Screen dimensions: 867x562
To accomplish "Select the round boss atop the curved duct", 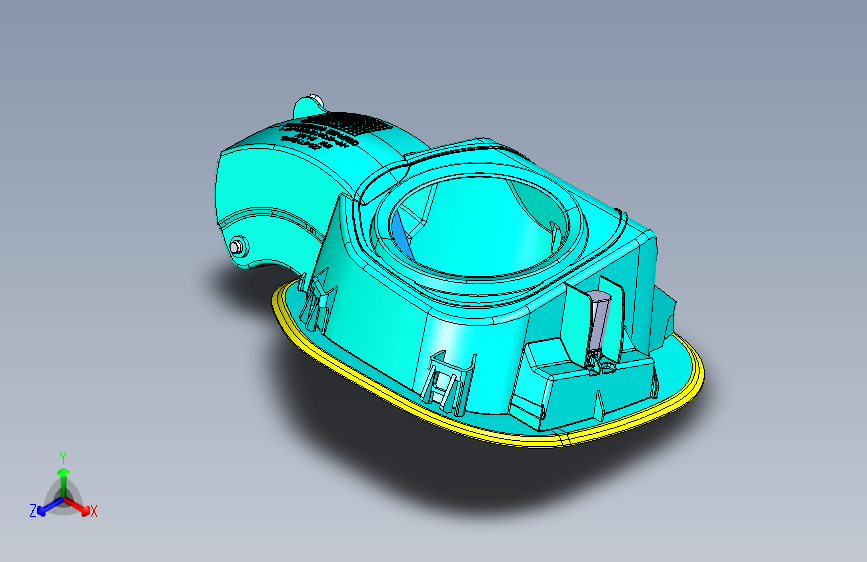I will tap(309, 106).
